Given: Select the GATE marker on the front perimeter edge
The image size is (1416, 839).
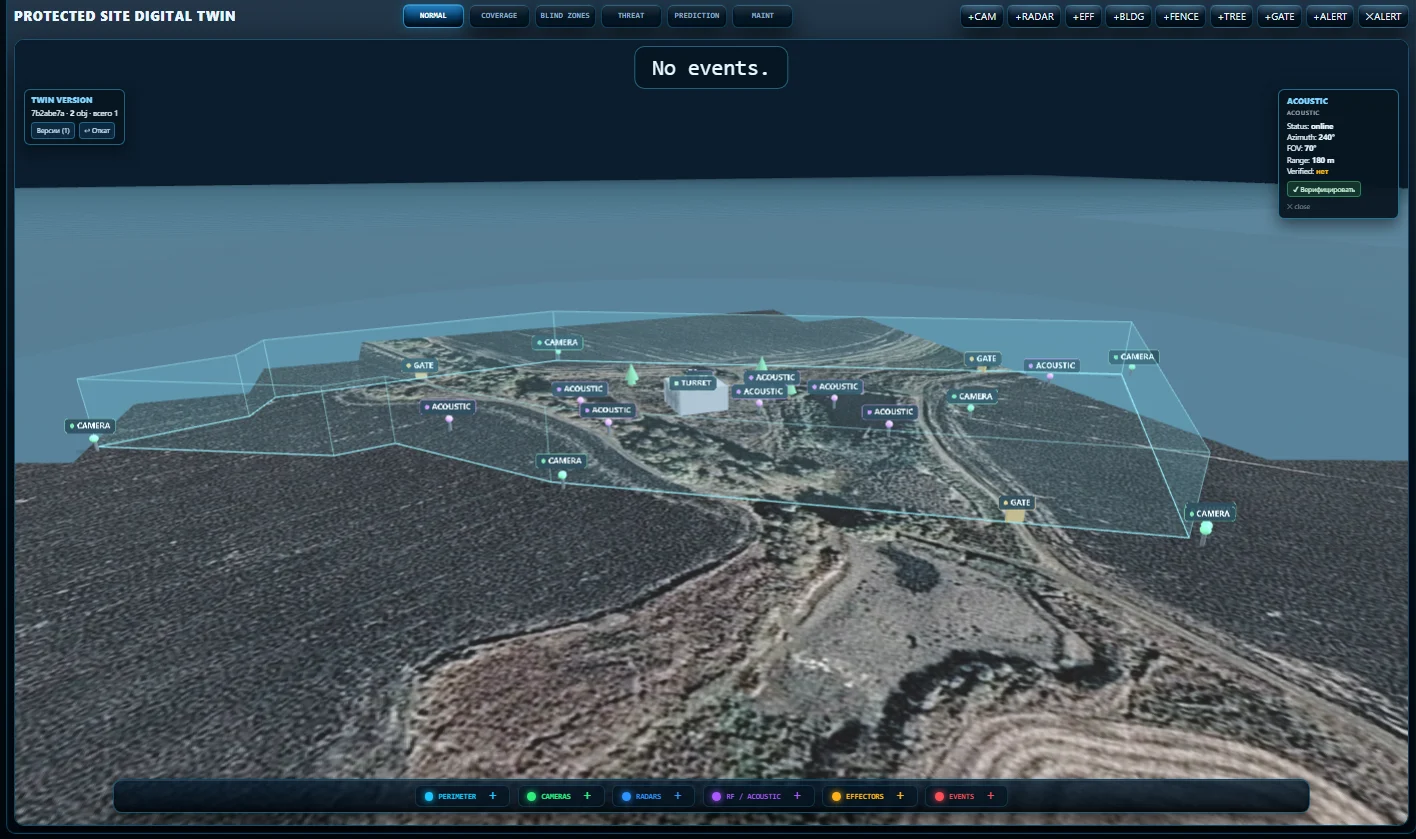Looking at the screenshot, I should (x=1016, y=503).
